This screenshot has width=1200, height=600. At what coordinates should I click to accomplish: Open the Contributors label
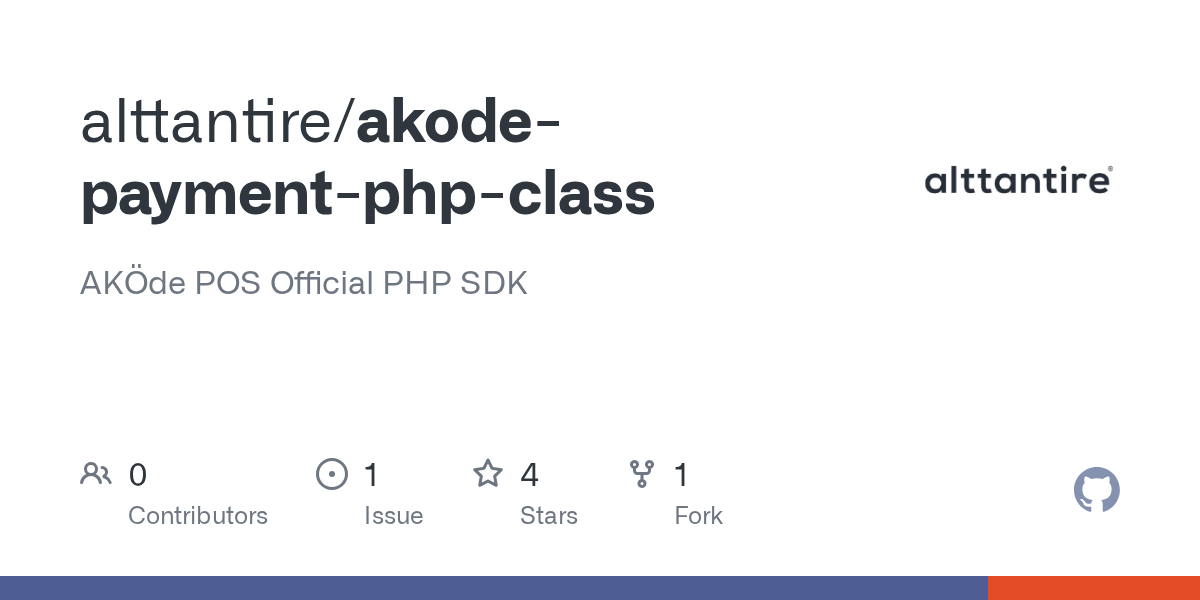point(198,516)
